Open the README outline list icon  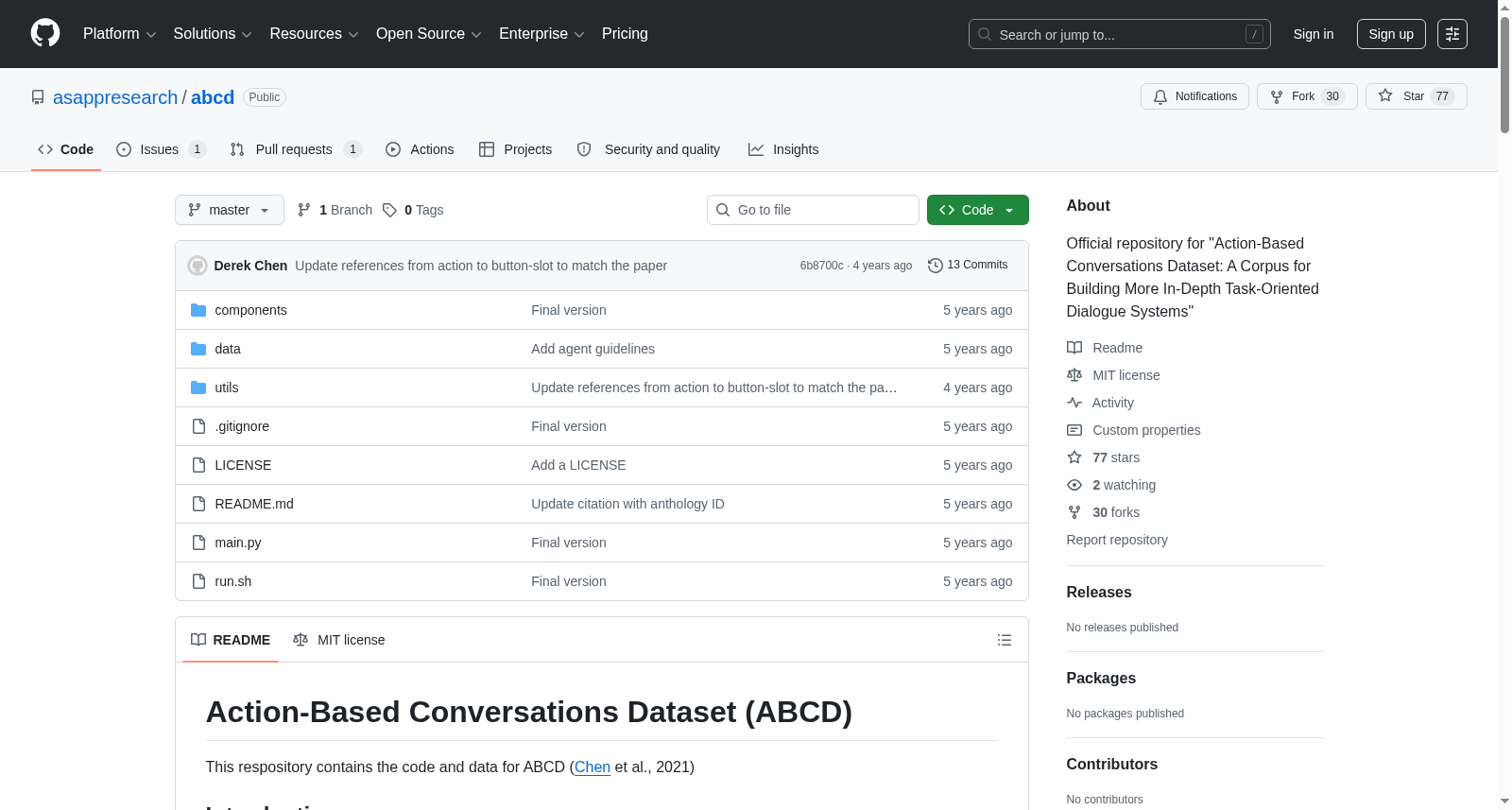[x=1005, y=640]
